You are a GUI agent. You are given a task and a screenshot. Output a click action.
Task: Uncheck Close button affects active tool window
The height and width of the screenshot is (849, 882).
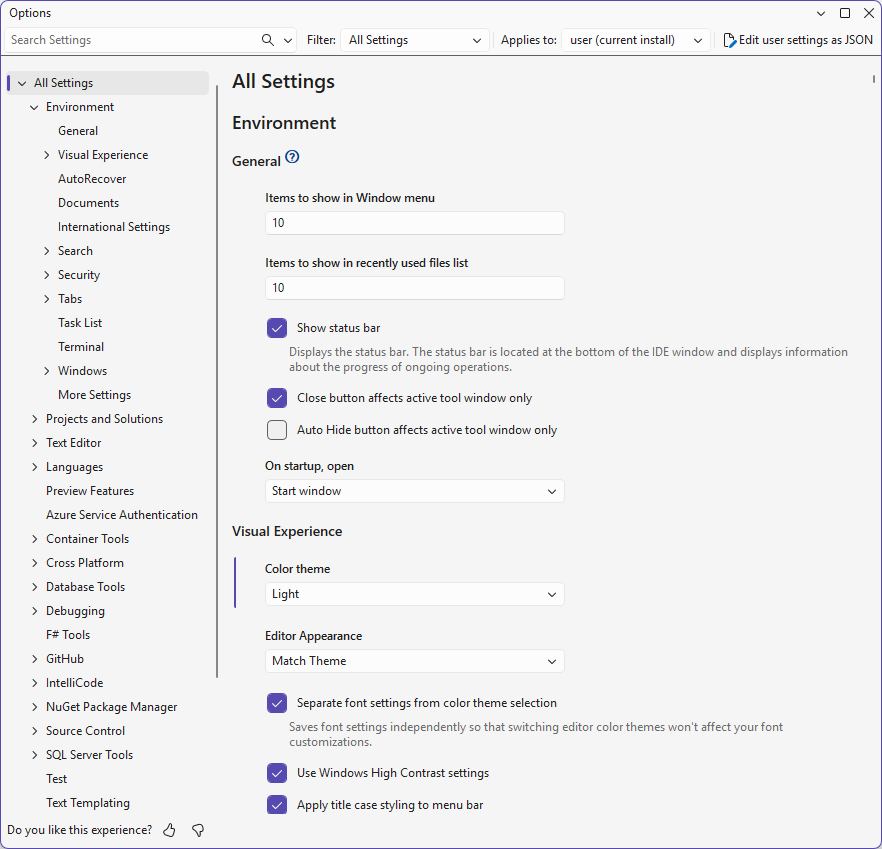click(x=277, y=398)
